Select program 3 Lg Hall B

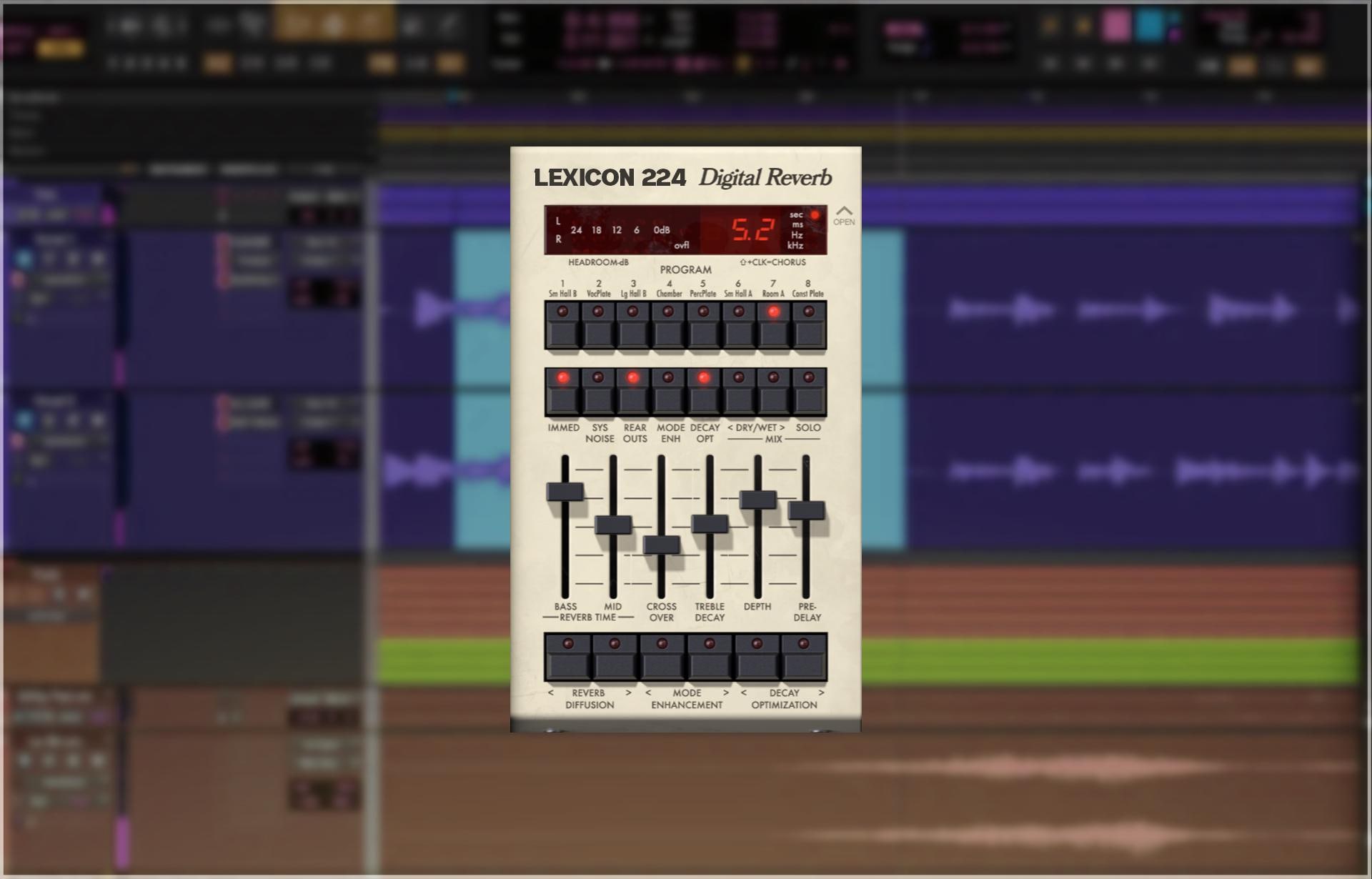[x=633, y=325]
